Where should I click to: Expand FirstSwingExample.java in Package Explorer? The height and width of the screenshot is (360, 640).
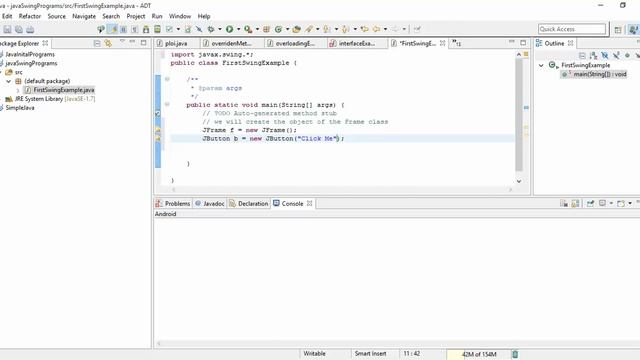[x=18, y=90]
